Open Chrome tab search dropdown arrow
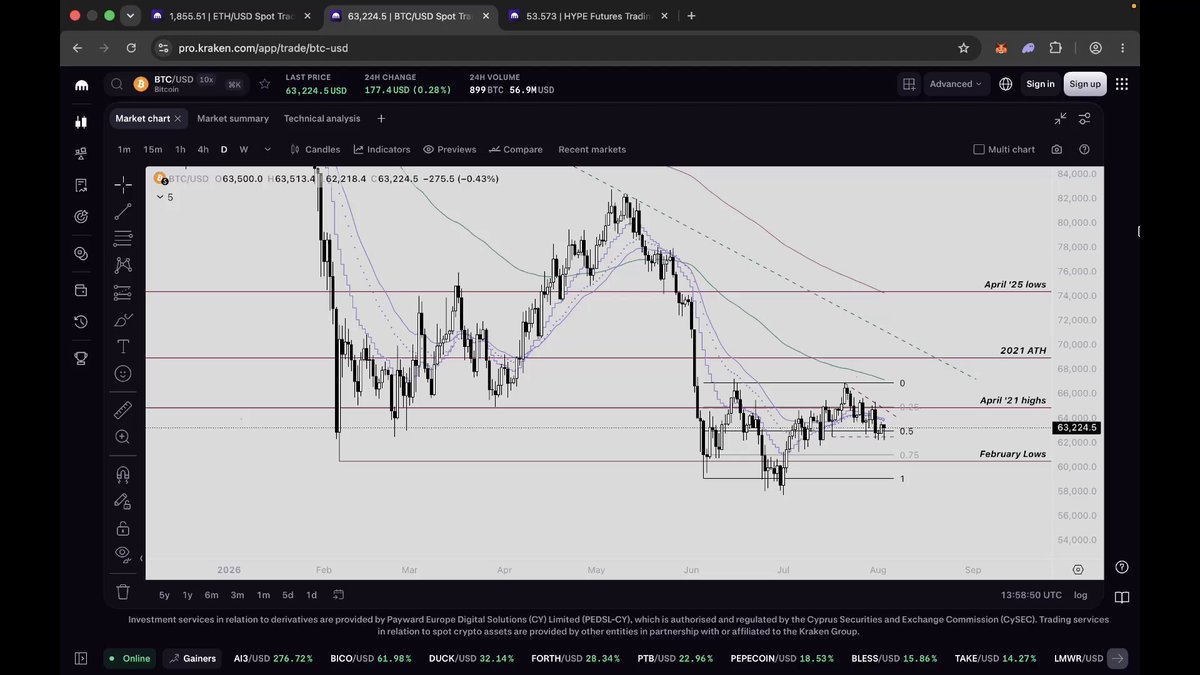This screenshot has width=1200, height=675. tap(130, 16)
